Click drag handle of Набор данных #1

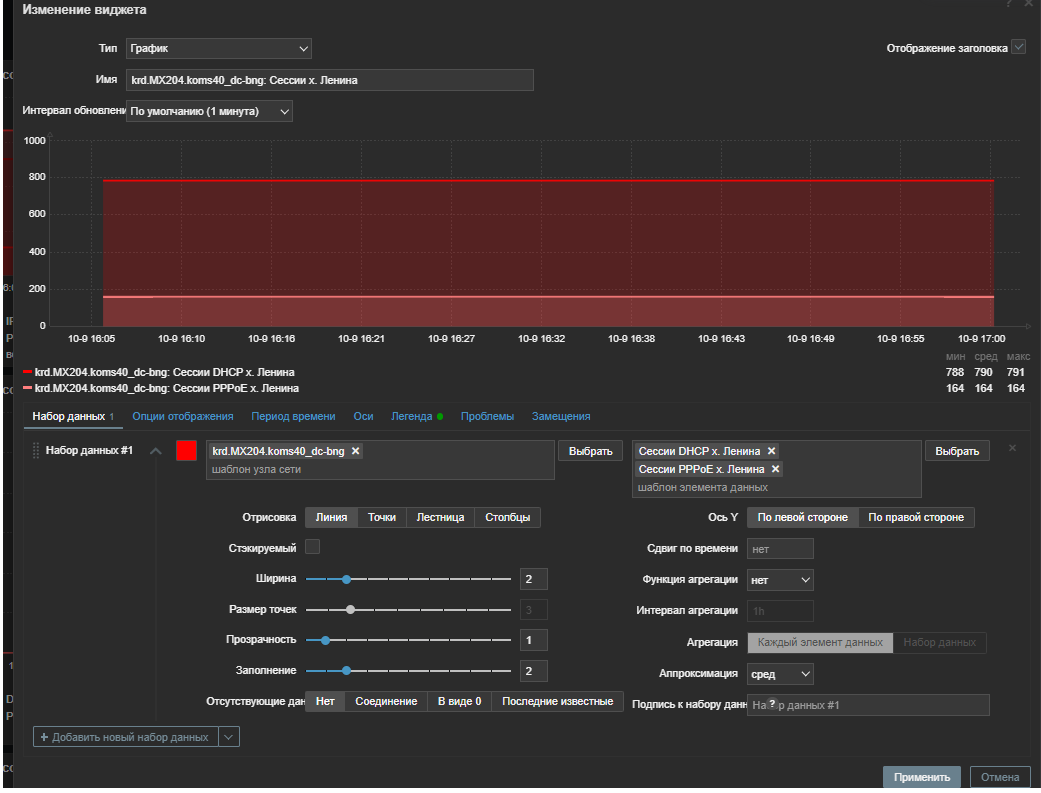36,451
